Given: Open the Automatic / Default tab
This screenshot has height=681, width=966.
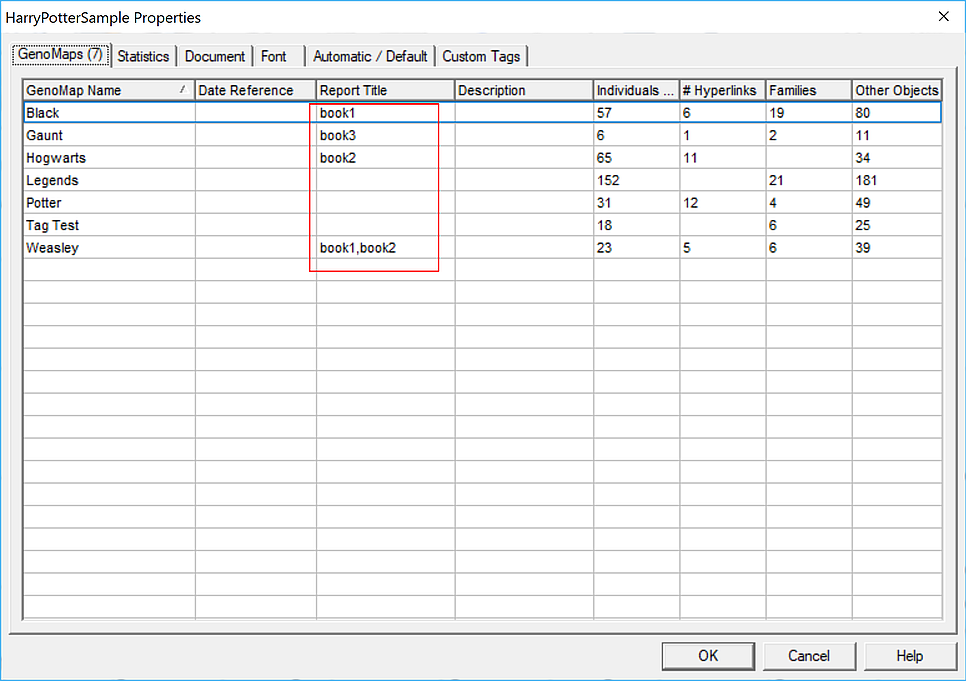Looking at the screenshot, I should 370,57.
